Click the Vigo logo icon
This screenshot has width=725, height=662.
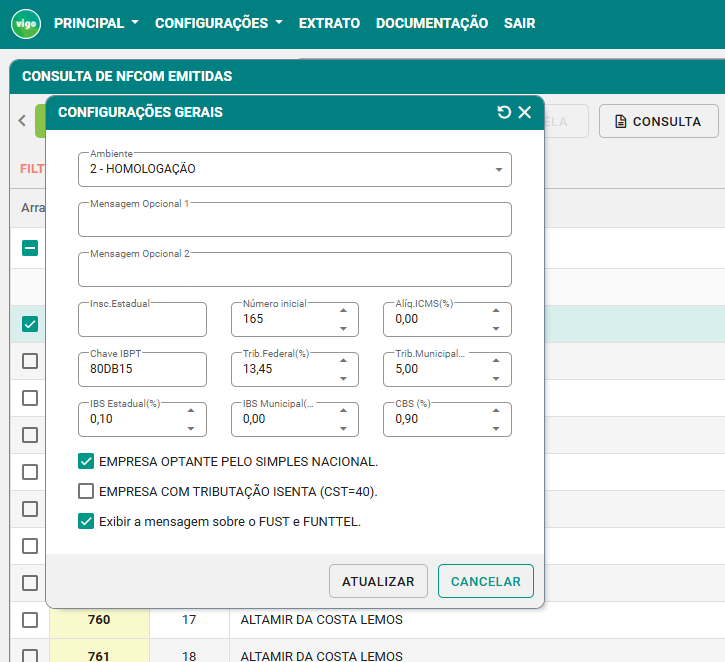tap(25, 23)
